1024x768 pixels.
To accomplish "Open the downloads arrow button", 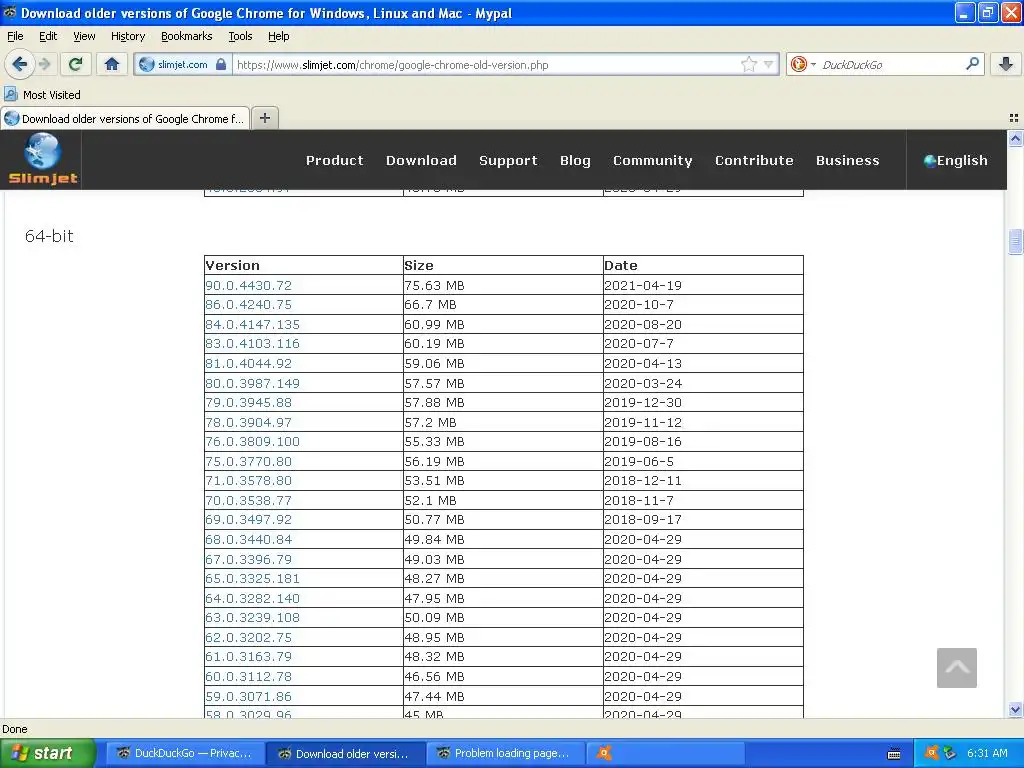I will click(1005, 64).
